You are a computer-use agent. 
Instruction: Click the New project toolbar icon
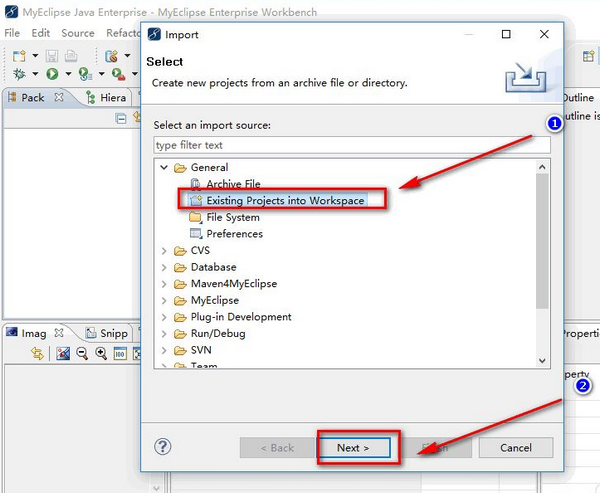[20, 55]
